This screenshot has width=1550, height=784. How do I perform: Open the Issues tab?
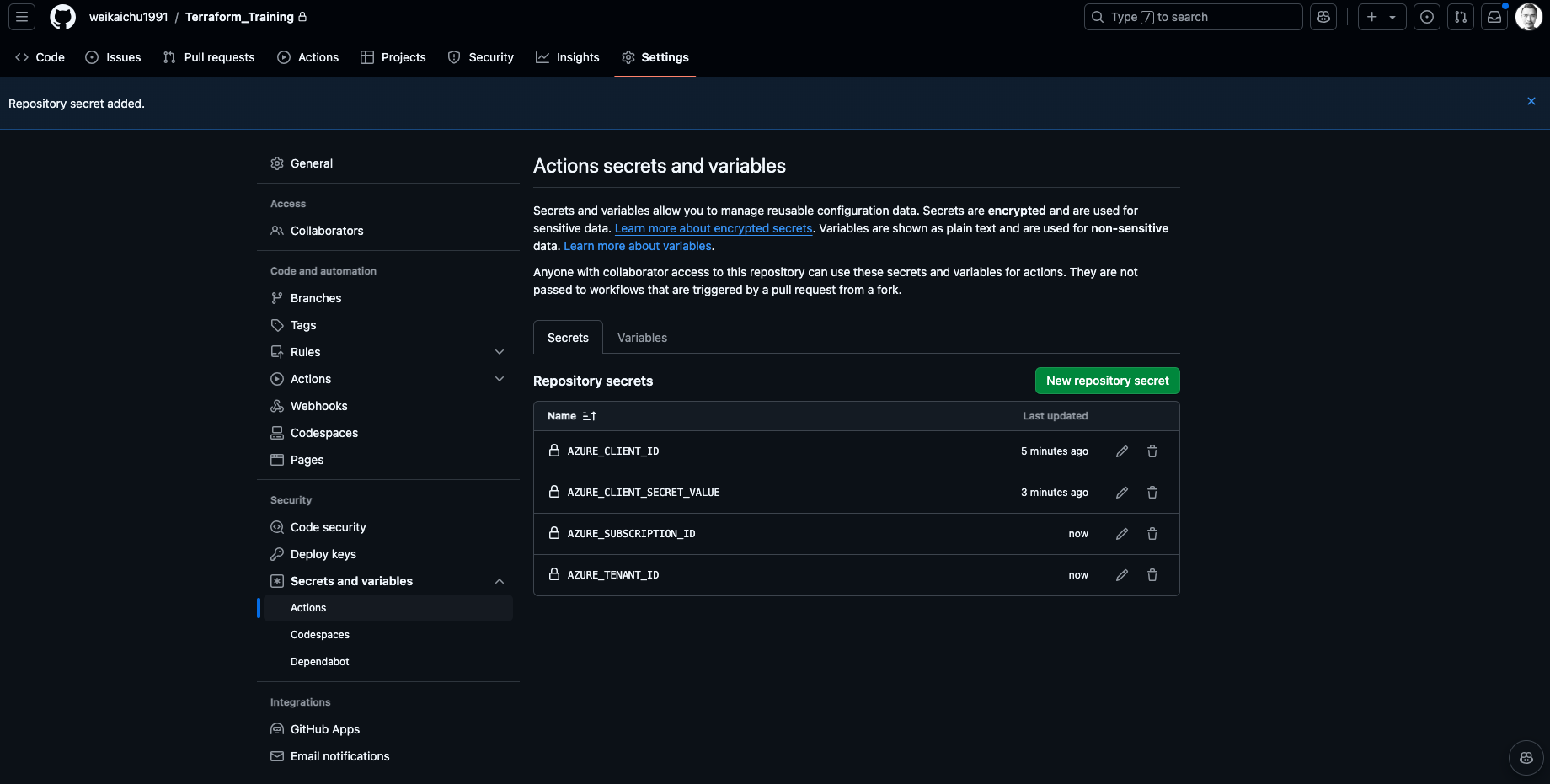tap(114, 57)
